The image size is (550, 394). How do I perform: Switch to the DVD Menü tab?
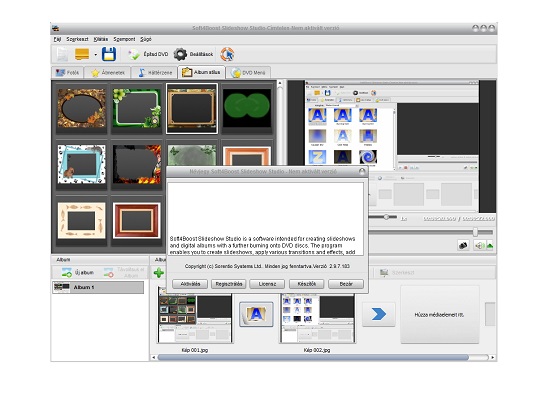pyautogui.click(x=248, y=73)
